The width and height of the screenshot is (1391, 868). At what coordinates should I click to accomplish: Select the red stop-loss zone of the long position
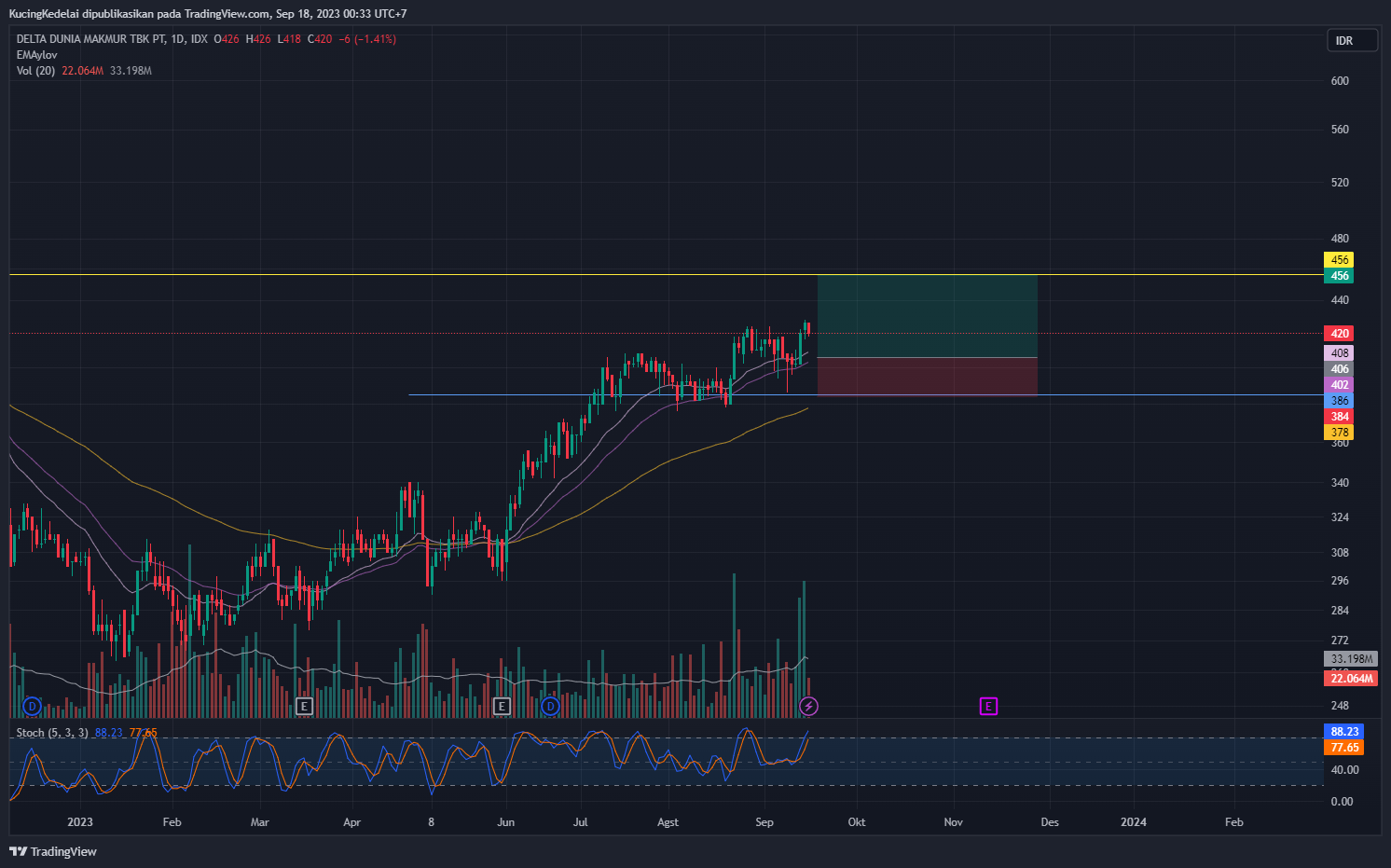pos(927,377)
